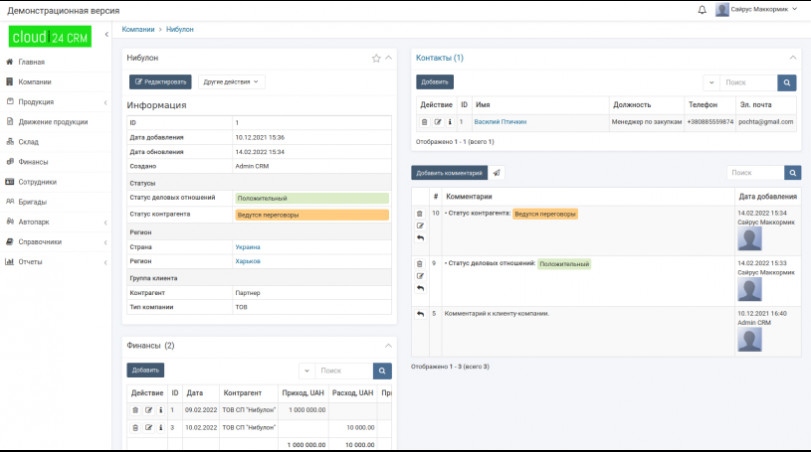Click the Редактировать button
811x452 pixels.
(x=160, y=82)
